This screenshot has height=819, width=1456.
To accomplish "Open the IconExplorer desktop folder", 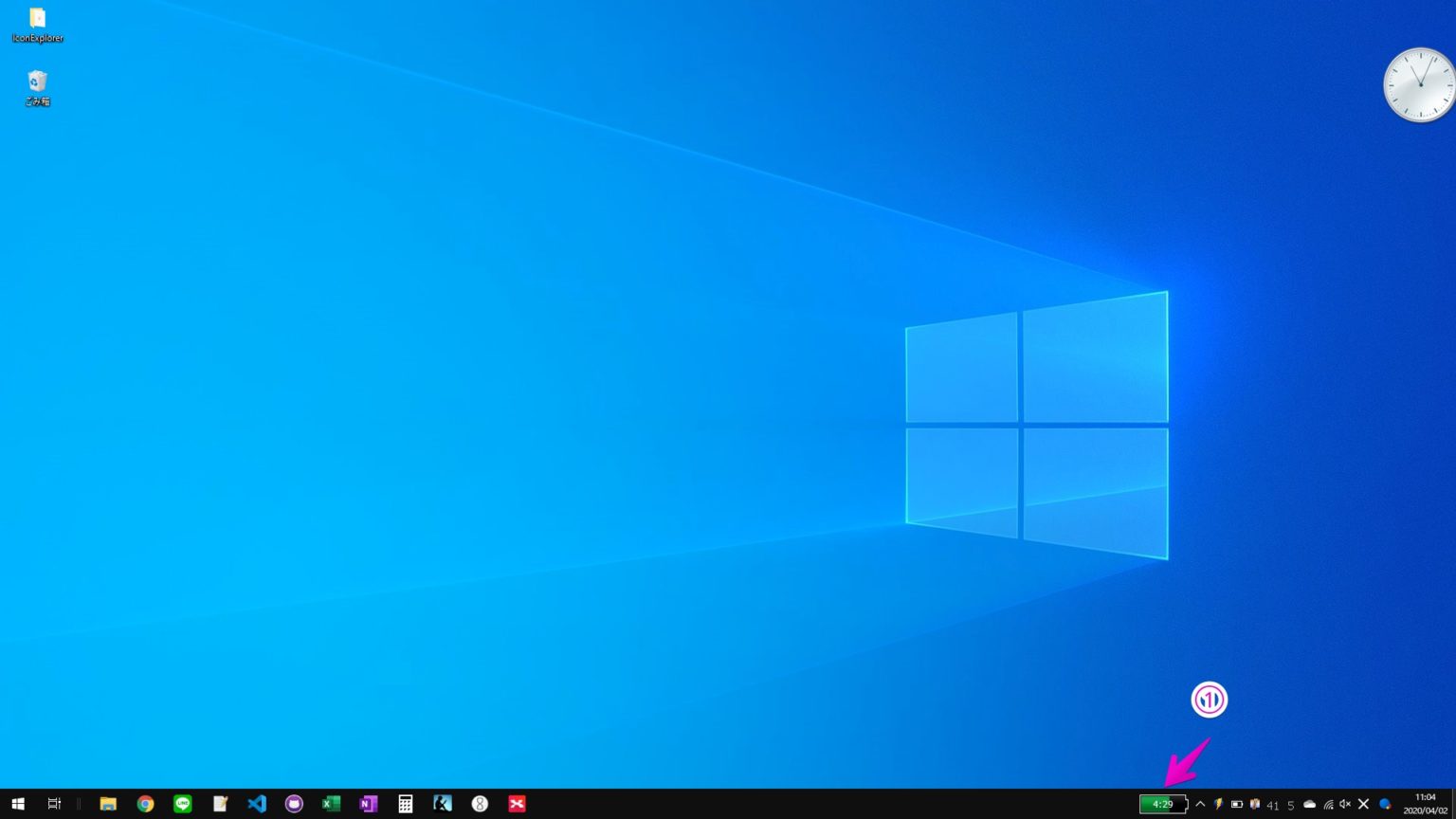I will tap(37, 21).
